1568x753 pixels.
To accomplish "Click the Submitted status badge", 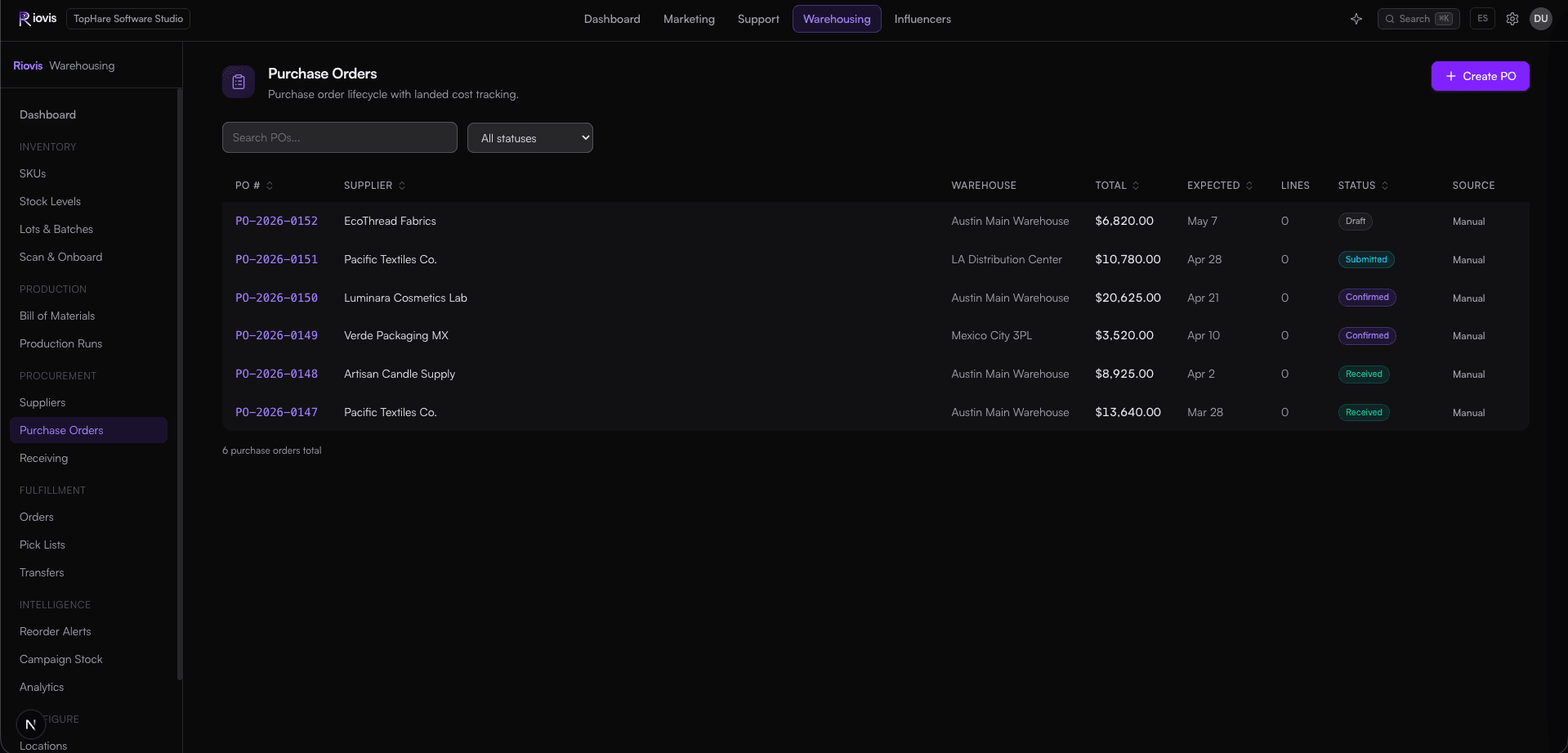I will pos(1366,259).
